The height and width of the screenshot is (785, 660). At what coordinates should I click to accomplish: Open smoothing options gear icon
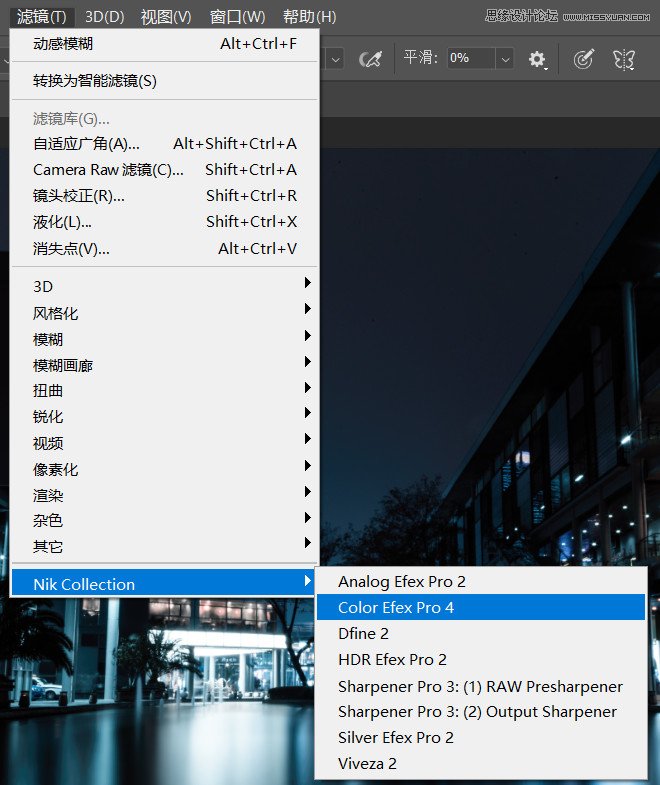coord(537,60)
